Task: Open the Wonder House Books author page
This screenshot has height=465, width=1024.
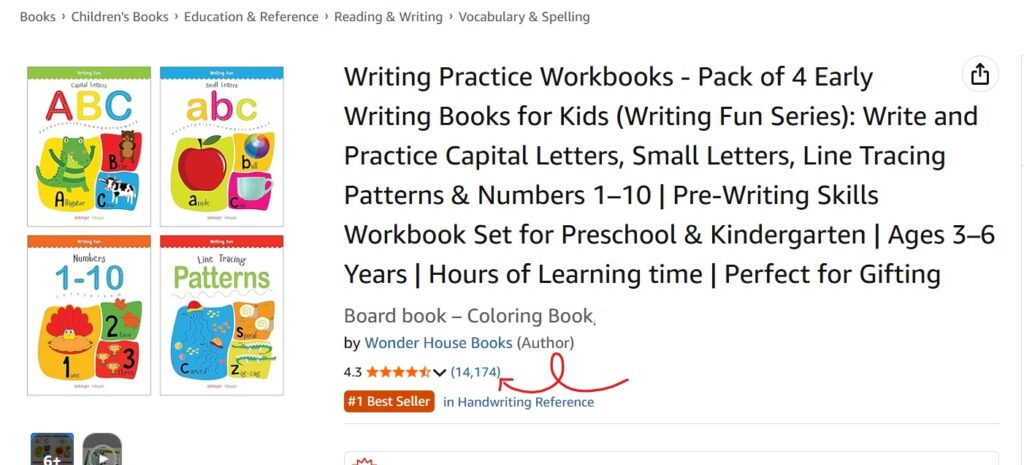Action: [438, 343]
